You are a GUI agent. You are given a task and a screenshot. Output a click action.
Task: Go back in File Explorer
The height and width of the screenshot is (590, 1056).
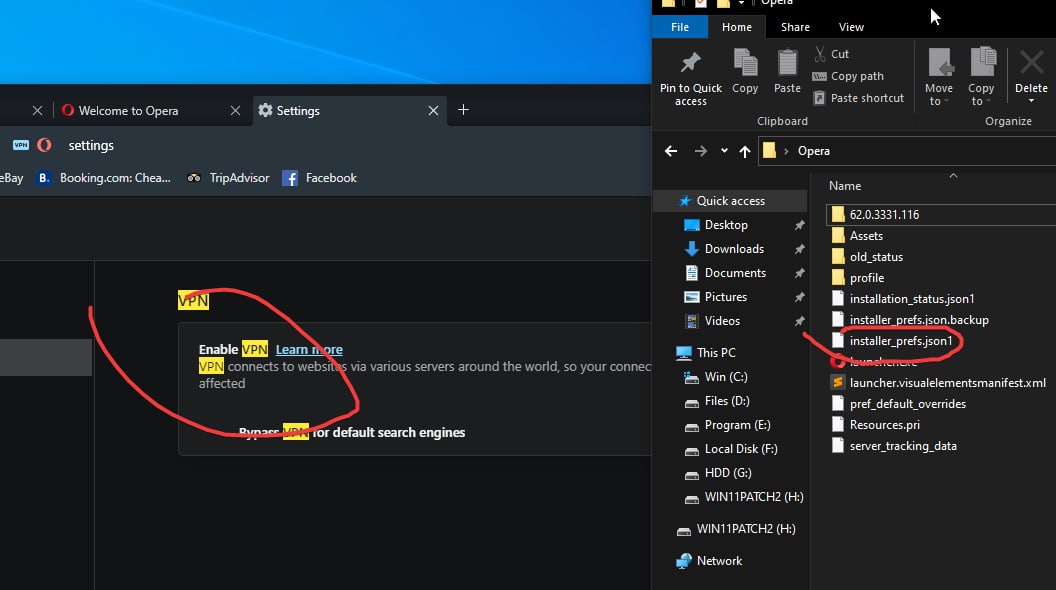[671, 151]
